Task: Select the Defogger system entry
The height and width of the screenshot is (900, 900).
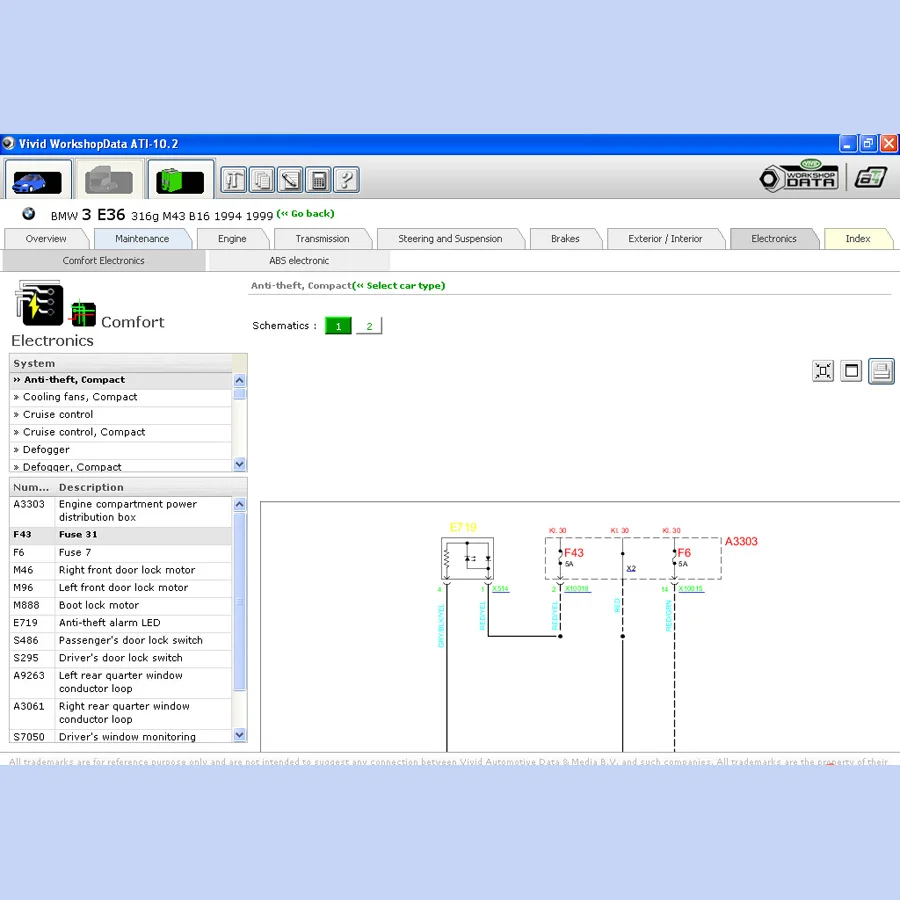Action: tap(121, 449)
